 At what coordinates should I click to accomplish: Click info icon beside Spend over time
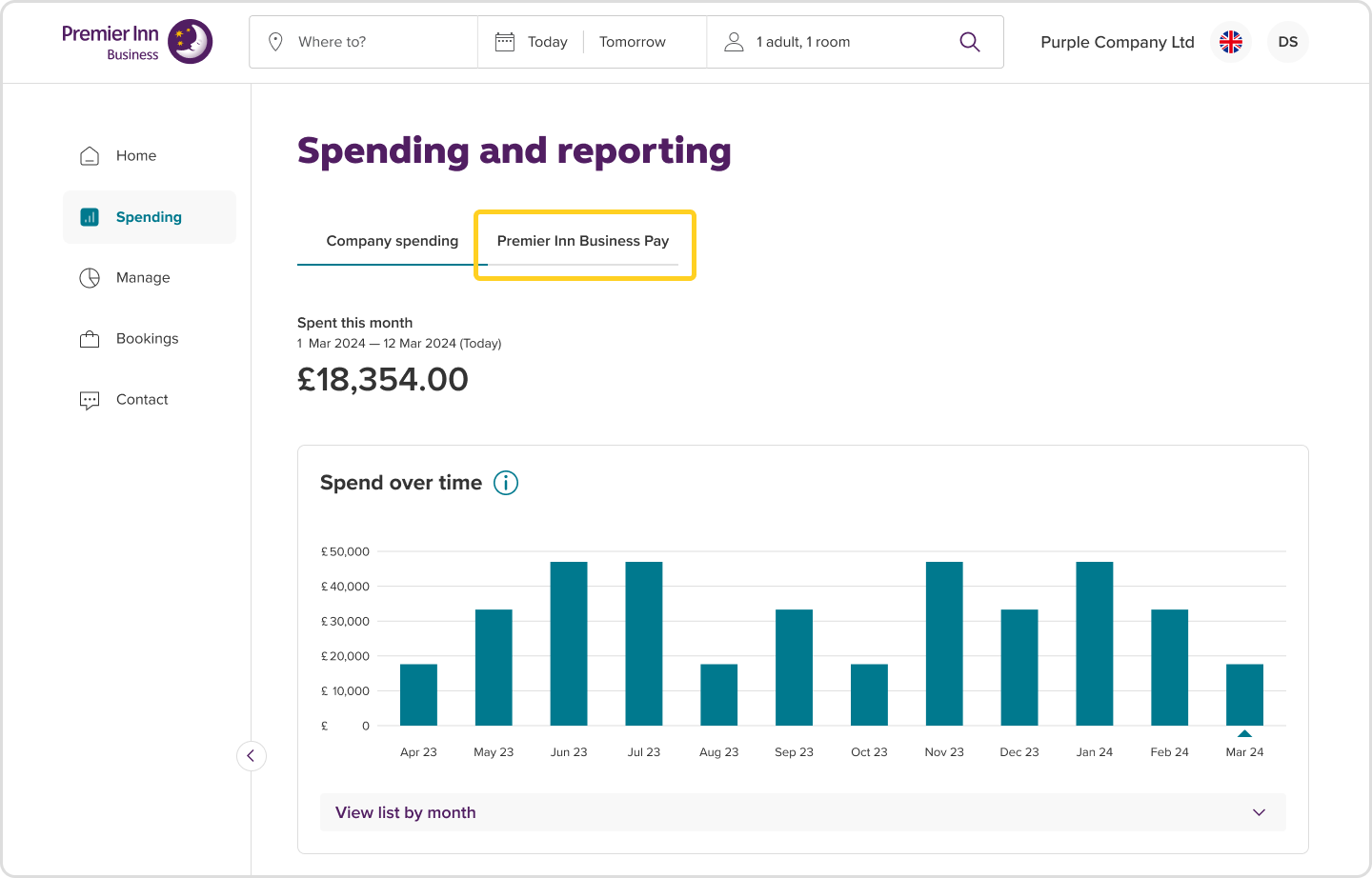506,483
